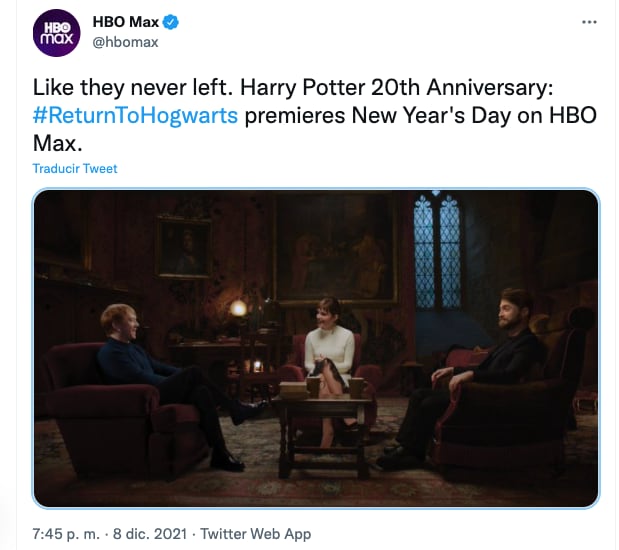Click the framed portrait painting on wall
The width and height of the screenshot is (619, 550).
pos(183,247)
